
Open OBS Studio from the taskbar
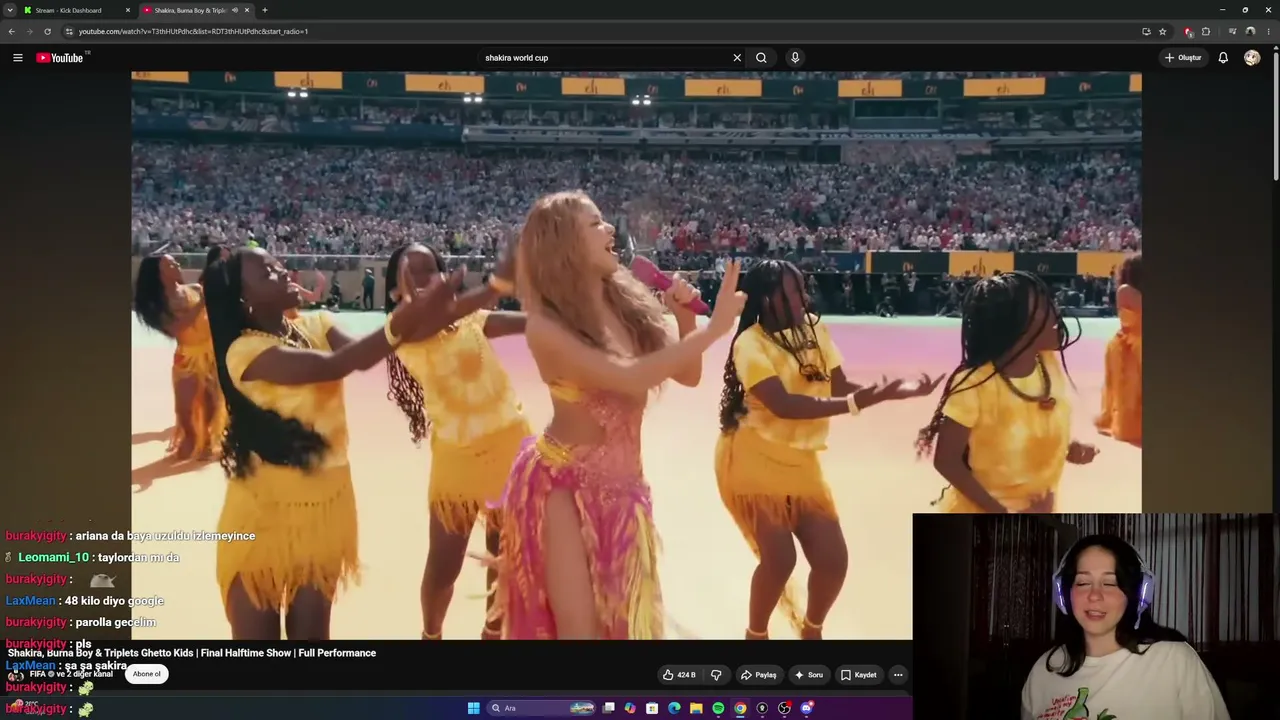pos(784,708)
